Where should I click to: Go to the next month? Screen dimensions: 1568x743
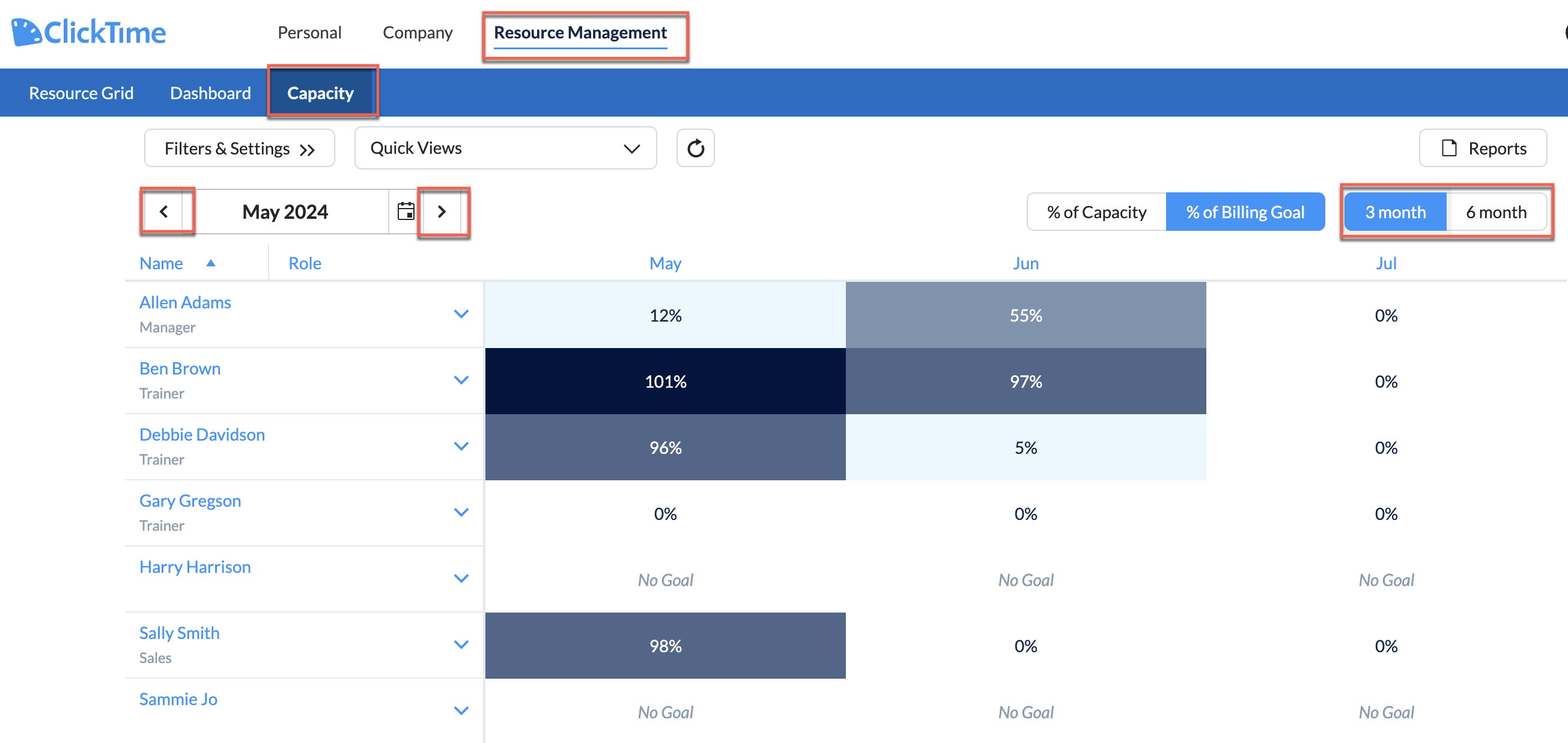pyautogui.click(x=442, y=212)
